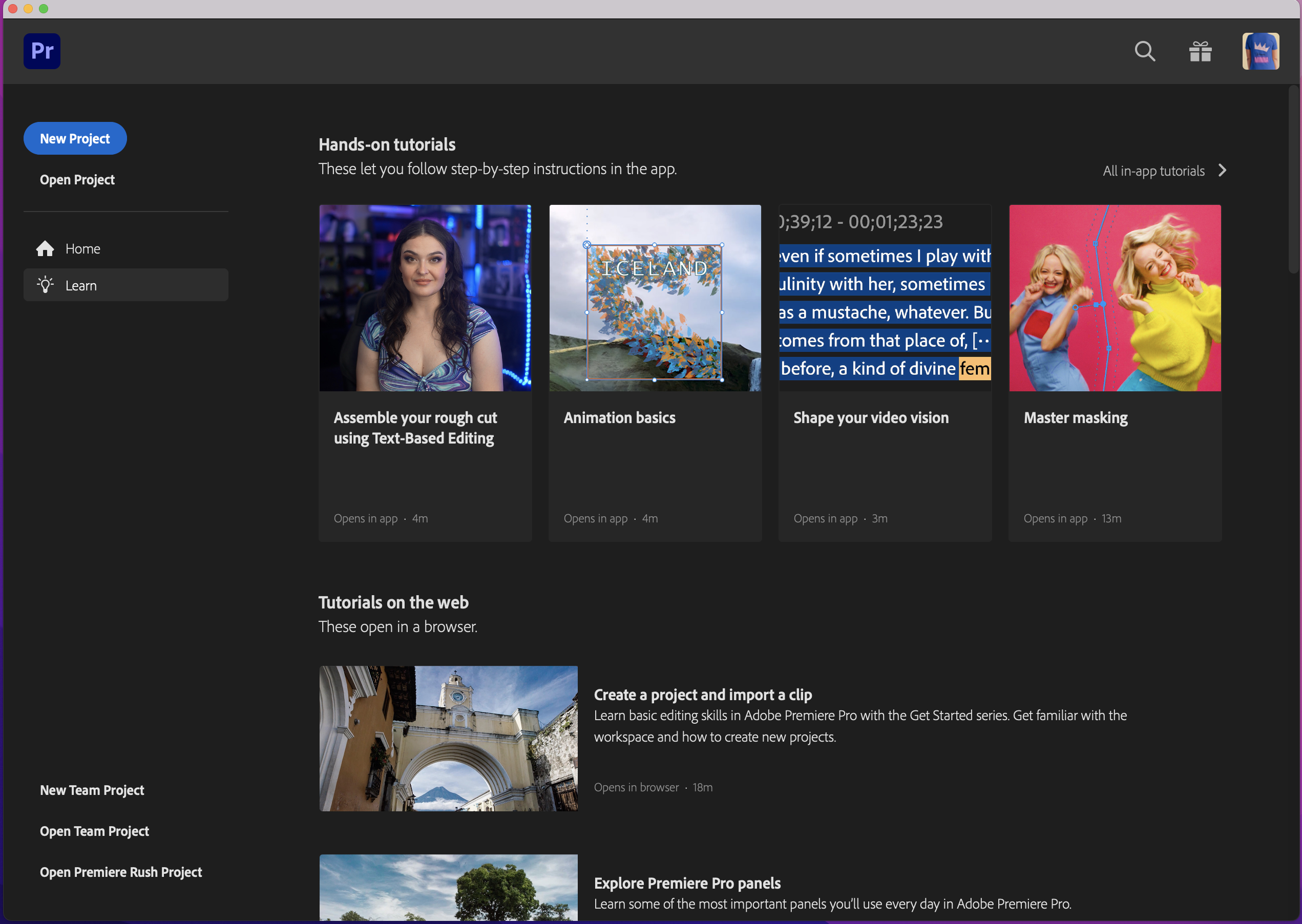The width and height of the screenshot is (1302, 924).
Task: Open the Animation basics Iceland thumbnail
Action: pyautogui.click(x=655, y=298)
